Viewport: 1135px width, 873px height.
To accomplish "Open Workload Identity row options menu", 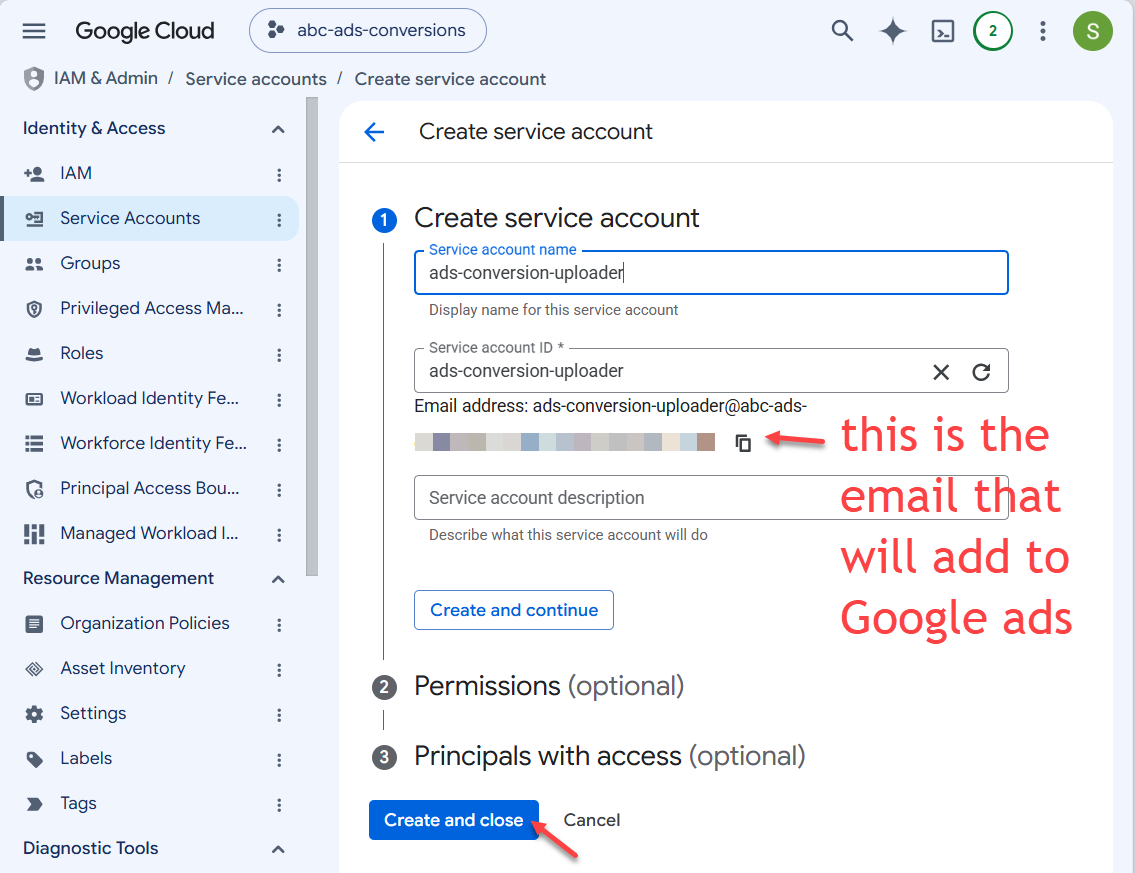I will coord(279,400).
